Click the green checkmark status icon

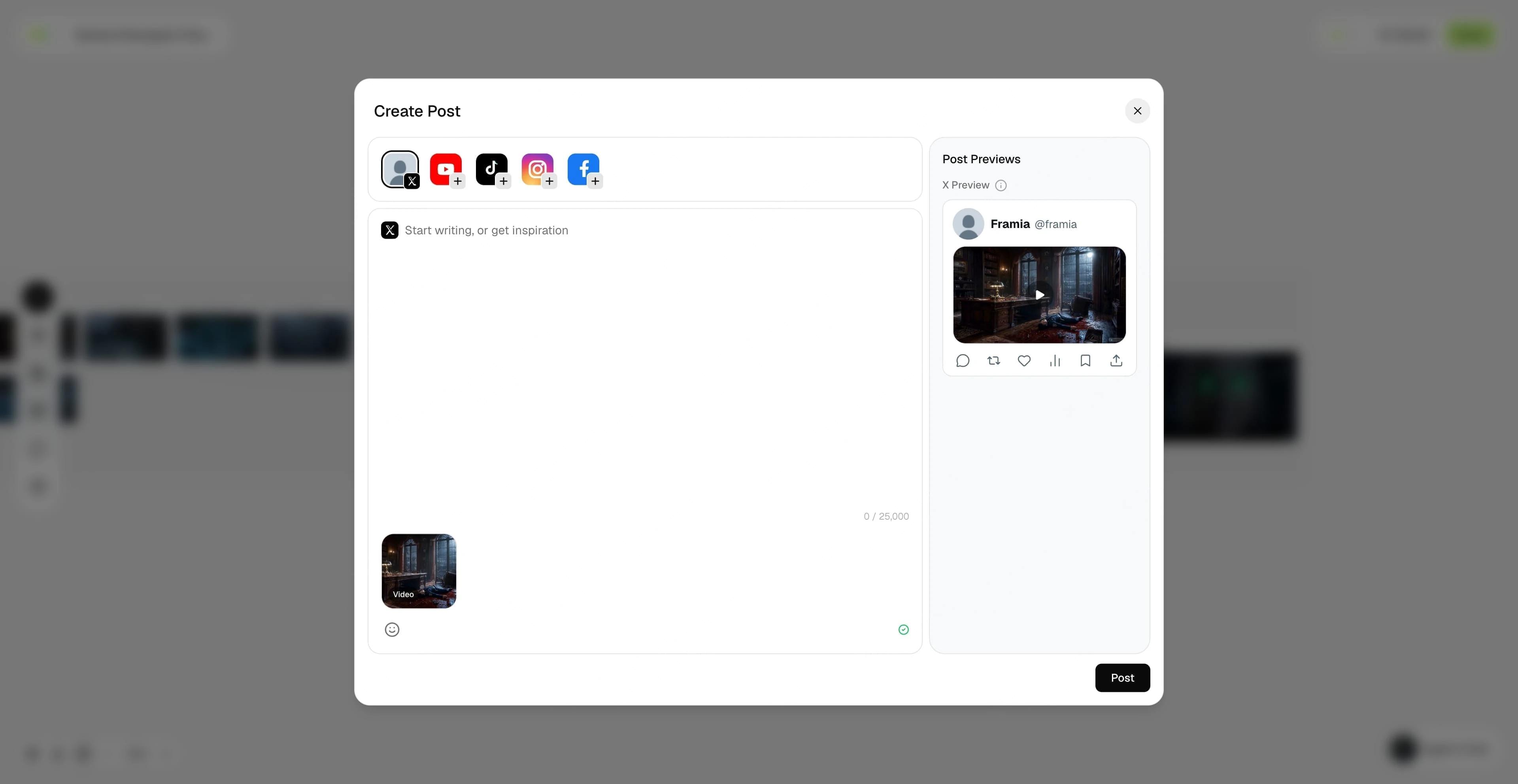(903, 629)
